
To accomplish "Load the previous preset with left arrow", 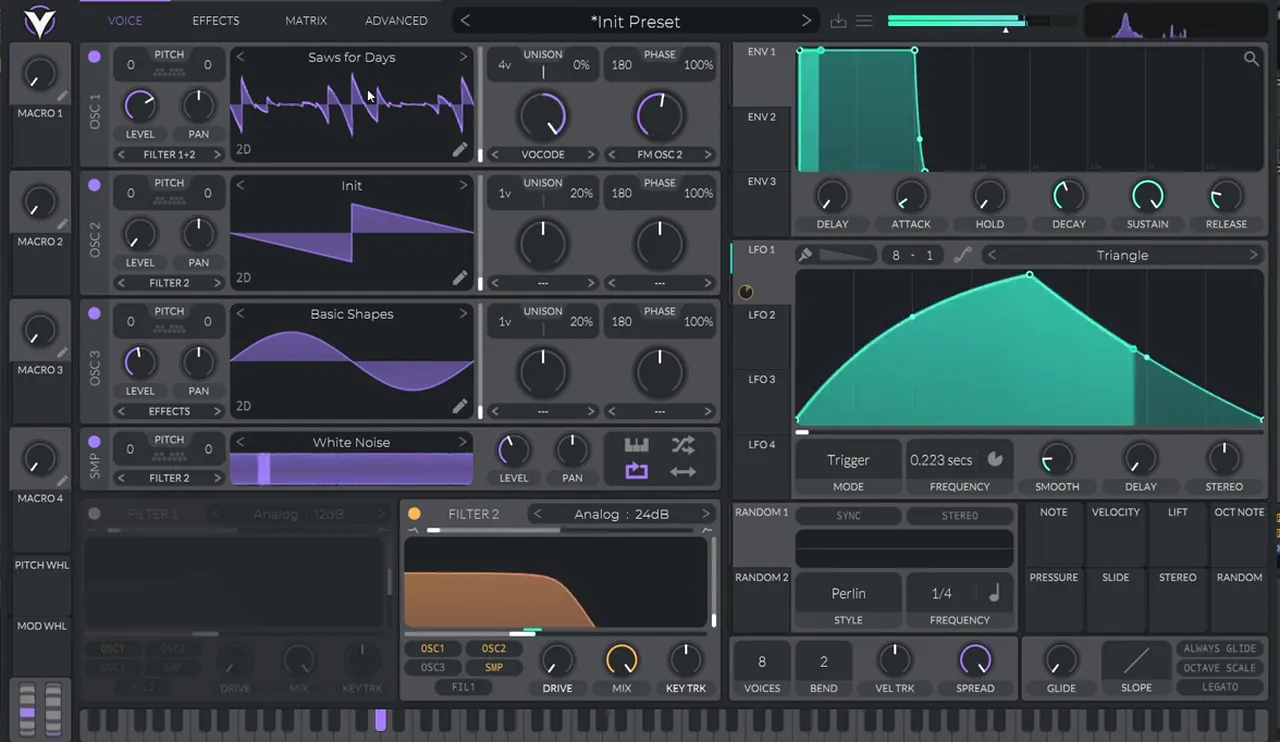I will 465,21.
